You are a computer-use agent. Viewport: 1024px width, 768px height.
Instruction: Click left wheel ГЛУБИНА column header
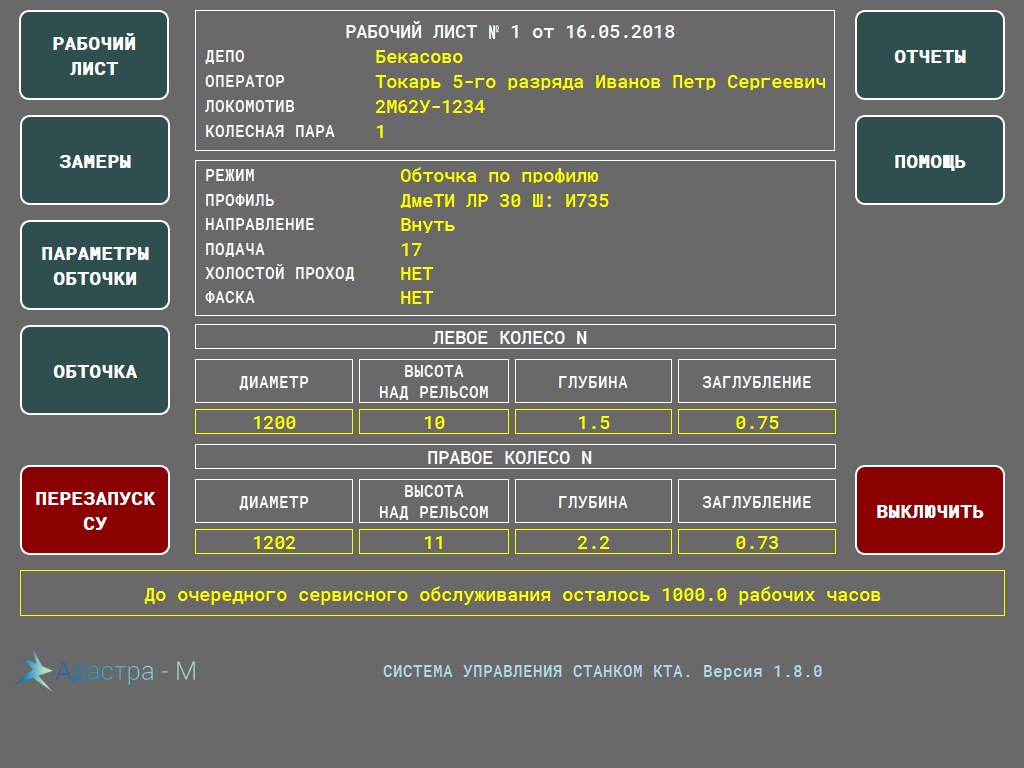593,381
